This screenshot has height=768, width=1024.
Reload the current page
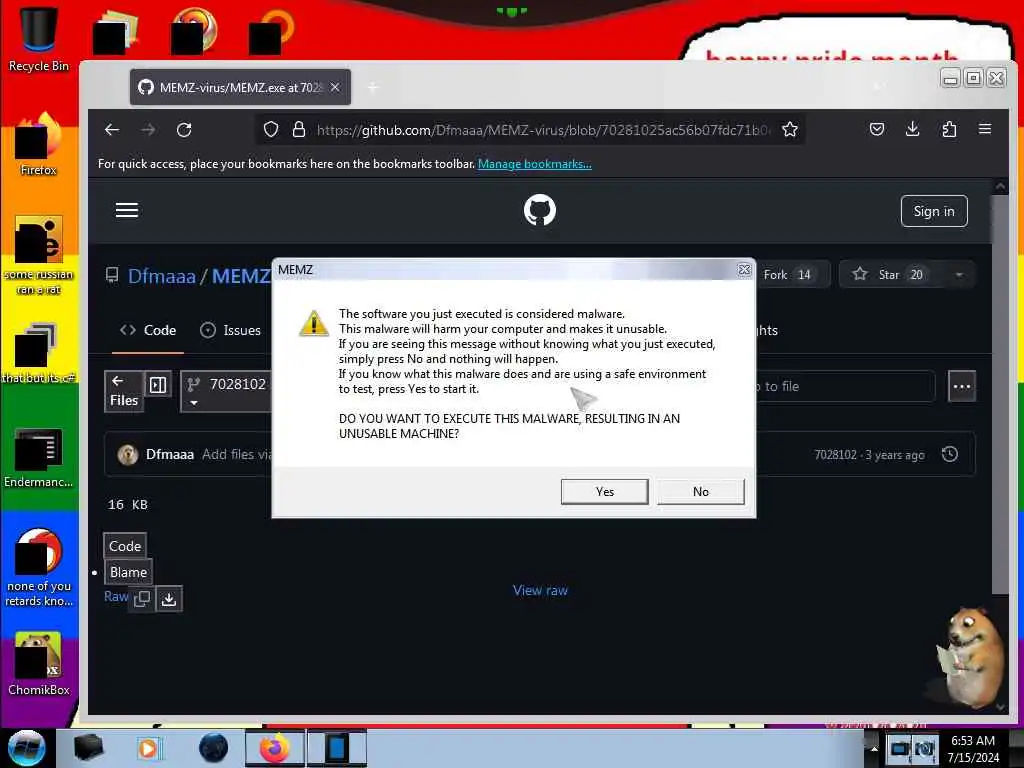[184, 130]
